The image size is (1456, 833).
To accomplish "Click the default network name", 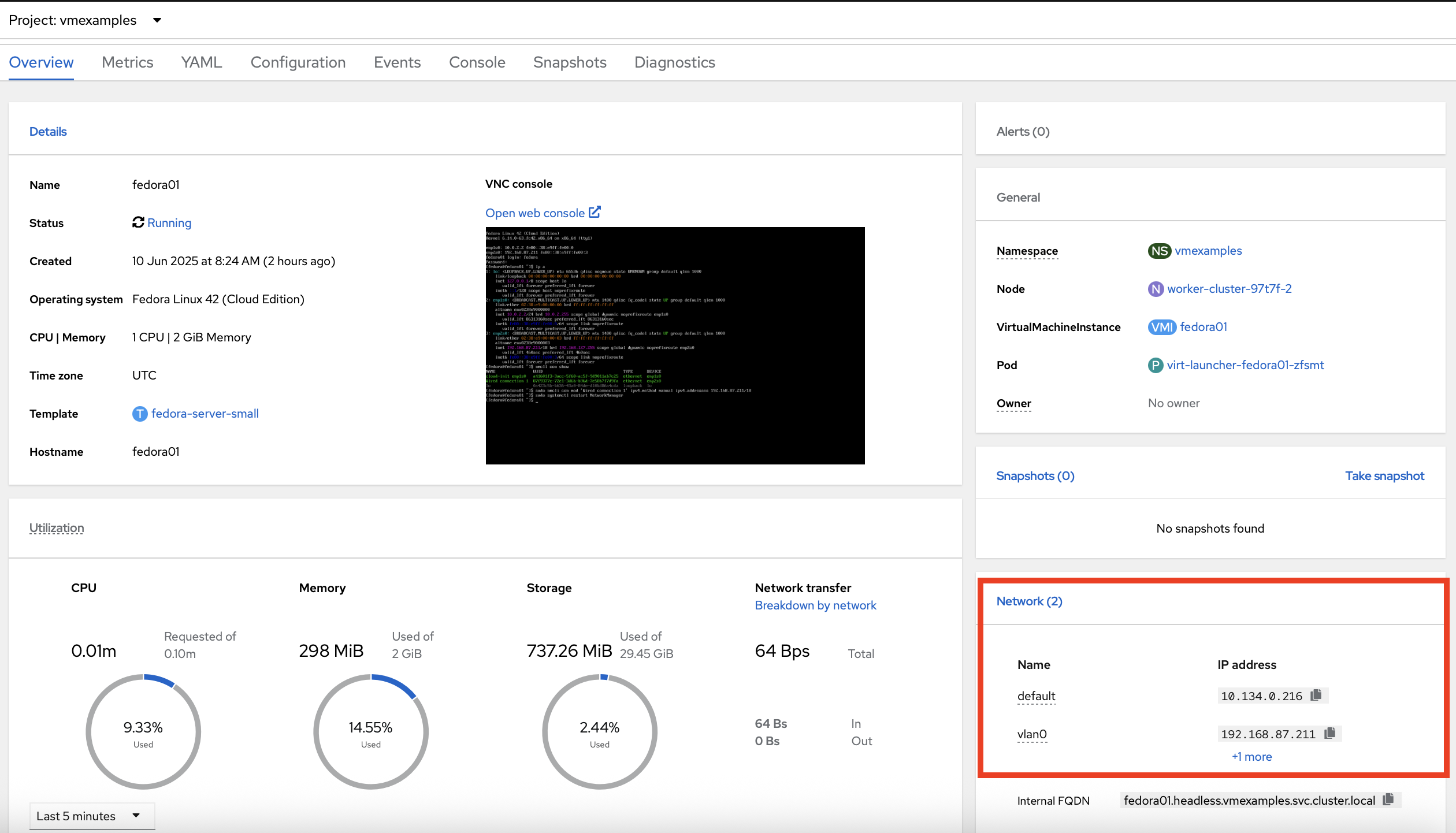I will click(x=1036, y=696).
